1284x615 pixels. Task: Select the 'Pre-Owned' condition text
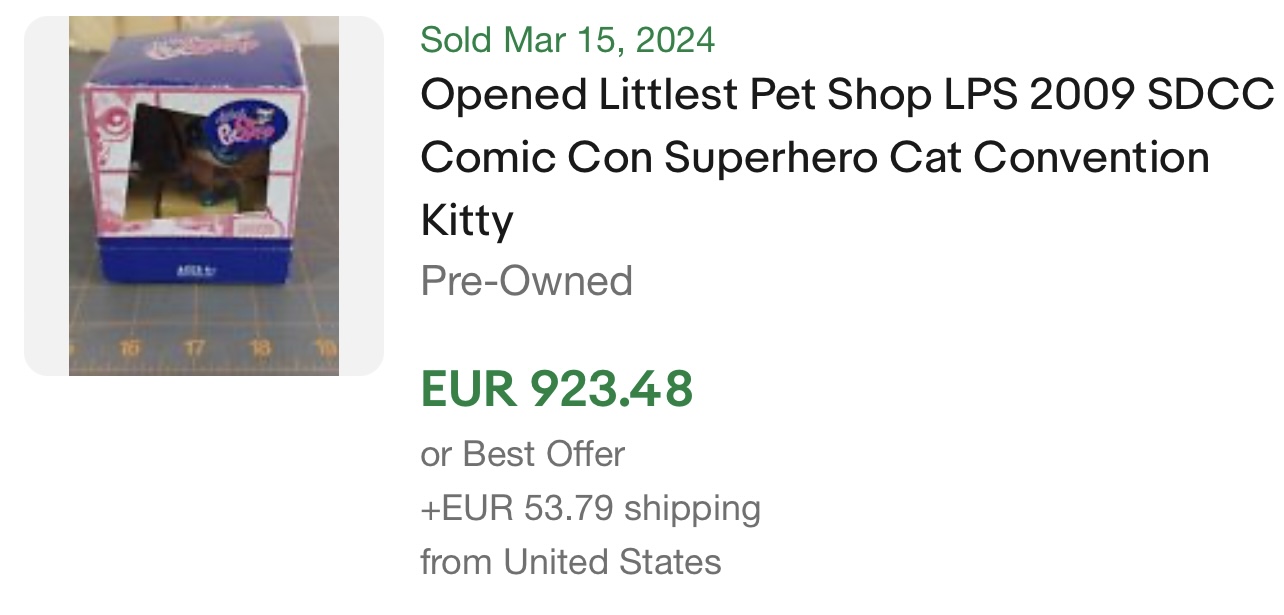coord(526,281)
